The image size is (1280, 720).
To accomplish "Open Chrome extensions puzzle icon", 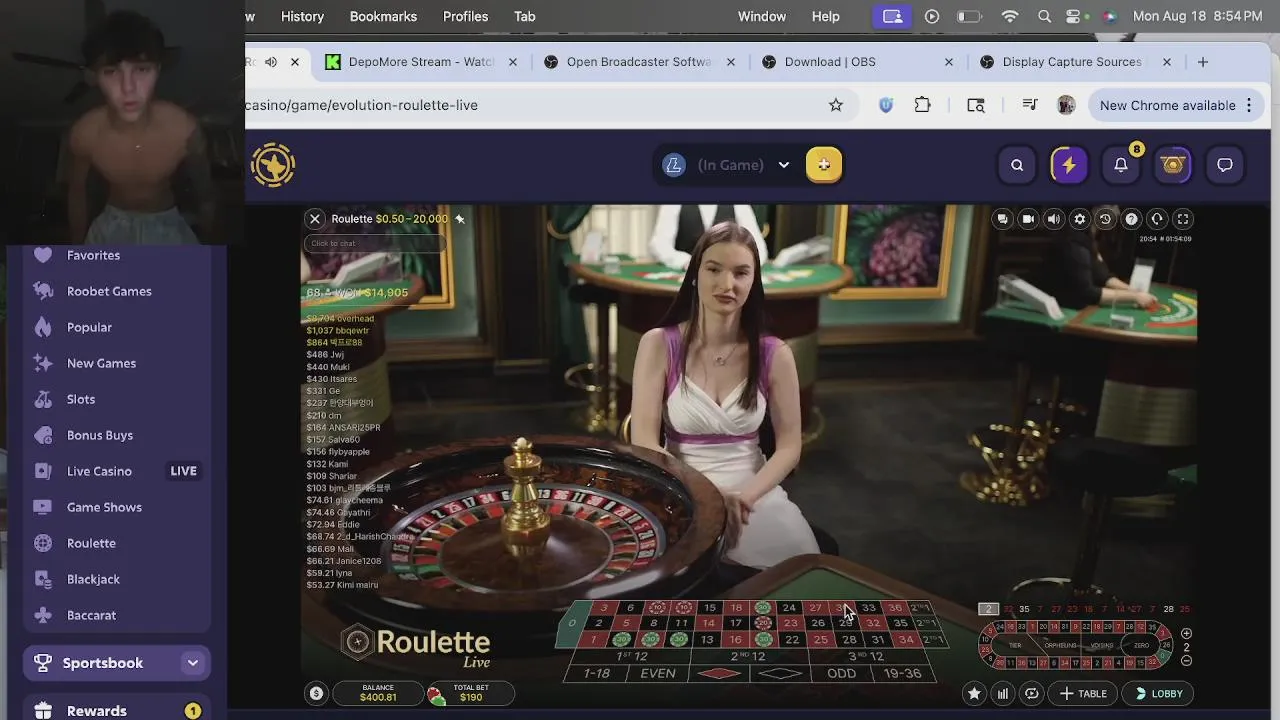I will tap(923, 105).
